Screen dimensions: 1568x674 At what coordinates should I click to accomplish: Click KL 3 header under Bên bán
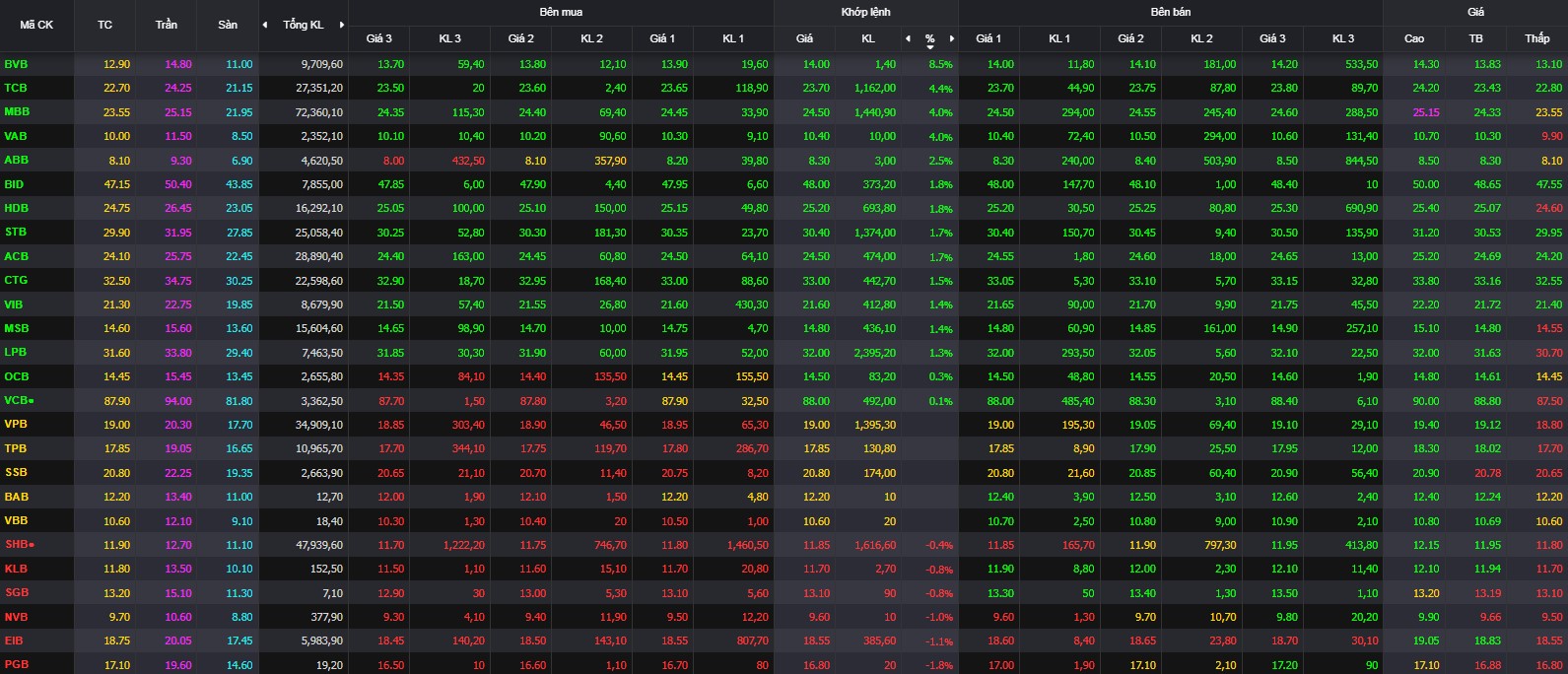pyautogui.click(x=1343, y=38)
